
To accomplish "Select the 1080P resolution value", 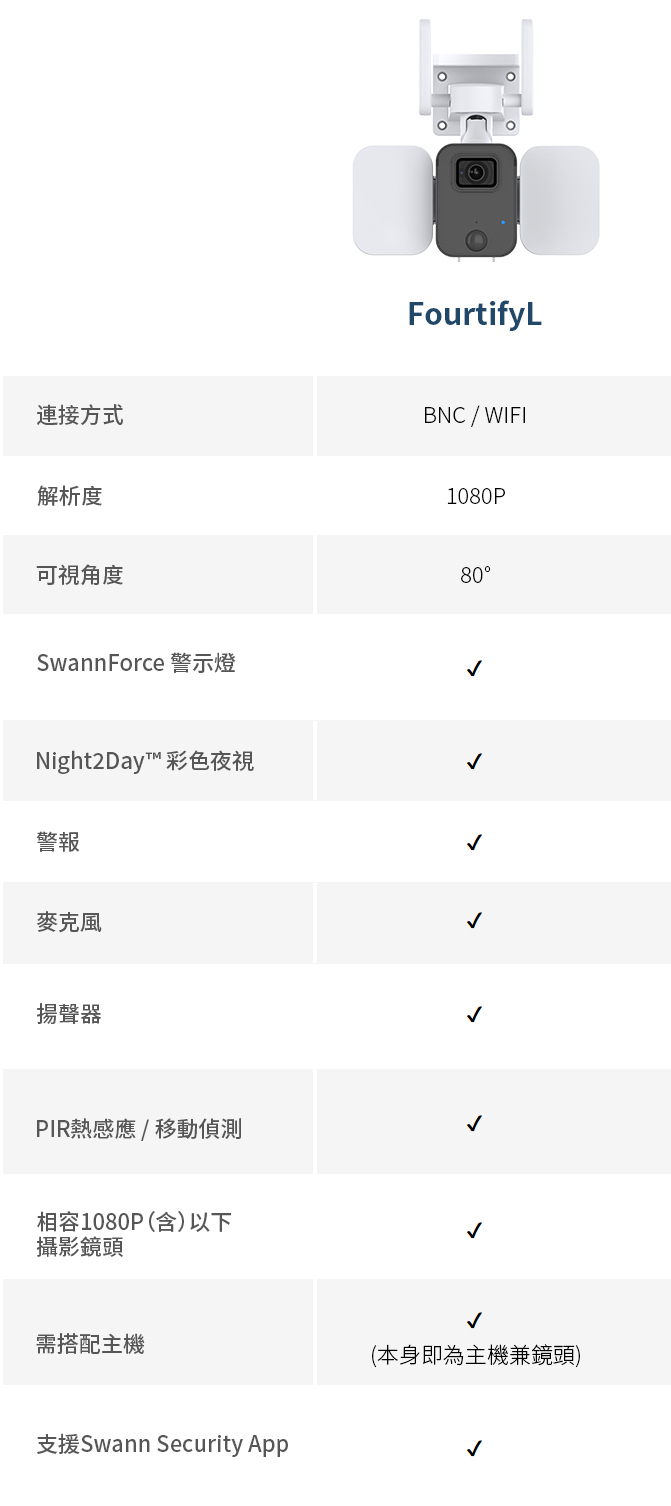I will coord(476,496).
